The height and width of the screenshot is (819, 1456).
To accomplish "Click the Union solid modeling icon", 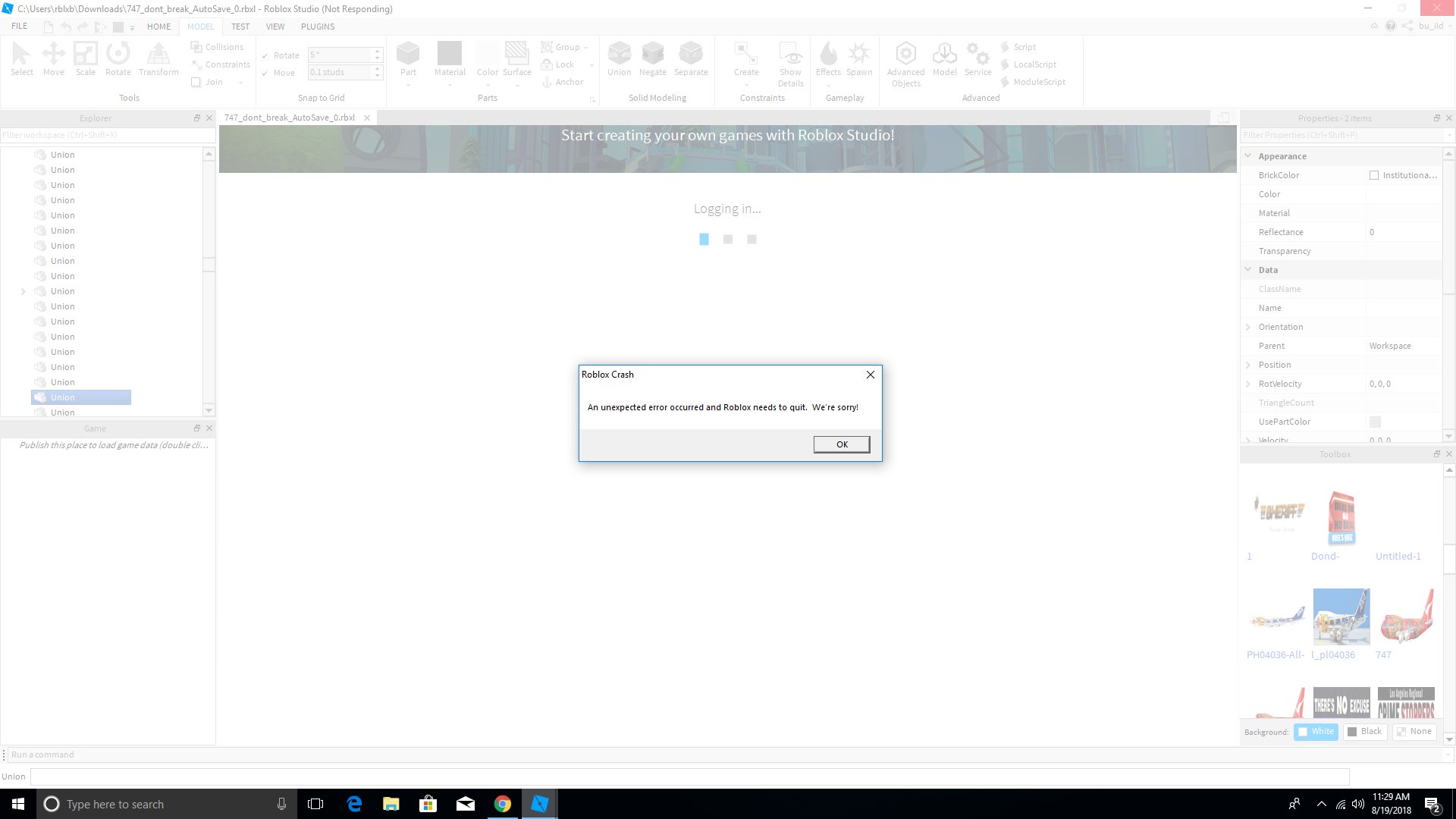I will (x=619, y=54).
